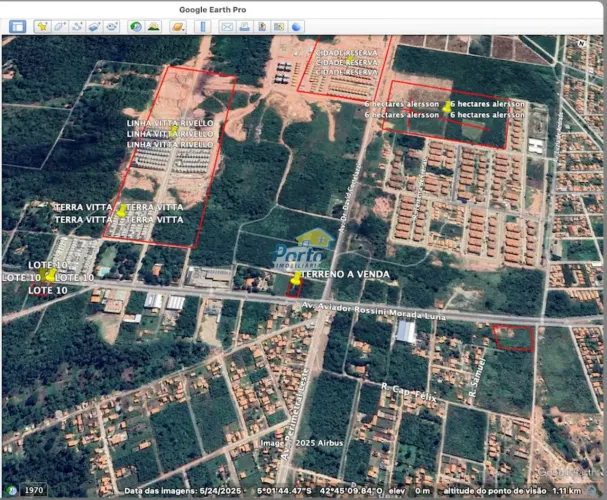Click the N compass indicator

(581, 43)
